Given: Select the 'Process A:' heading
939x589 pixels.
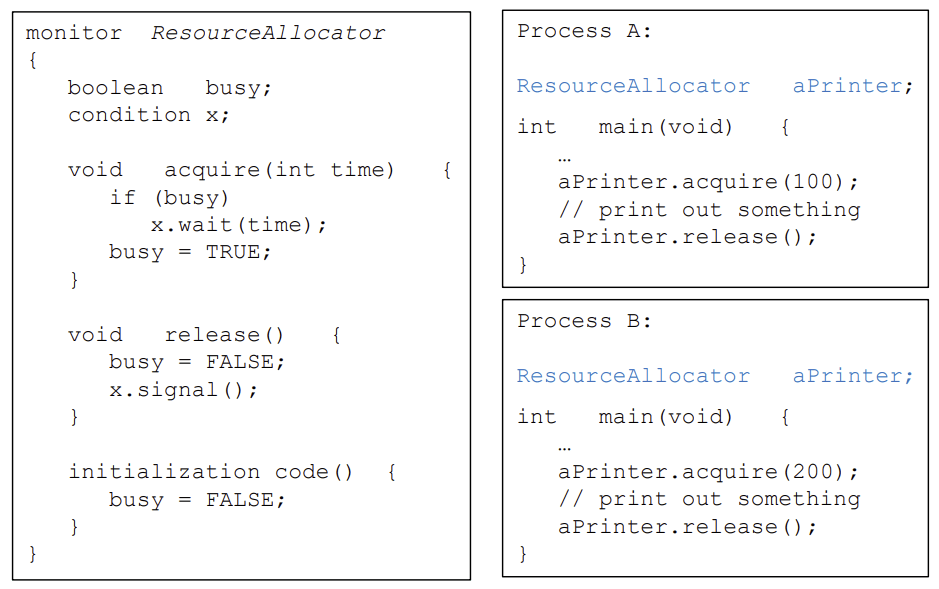Looking at the screenshot, I should point(584,31).
